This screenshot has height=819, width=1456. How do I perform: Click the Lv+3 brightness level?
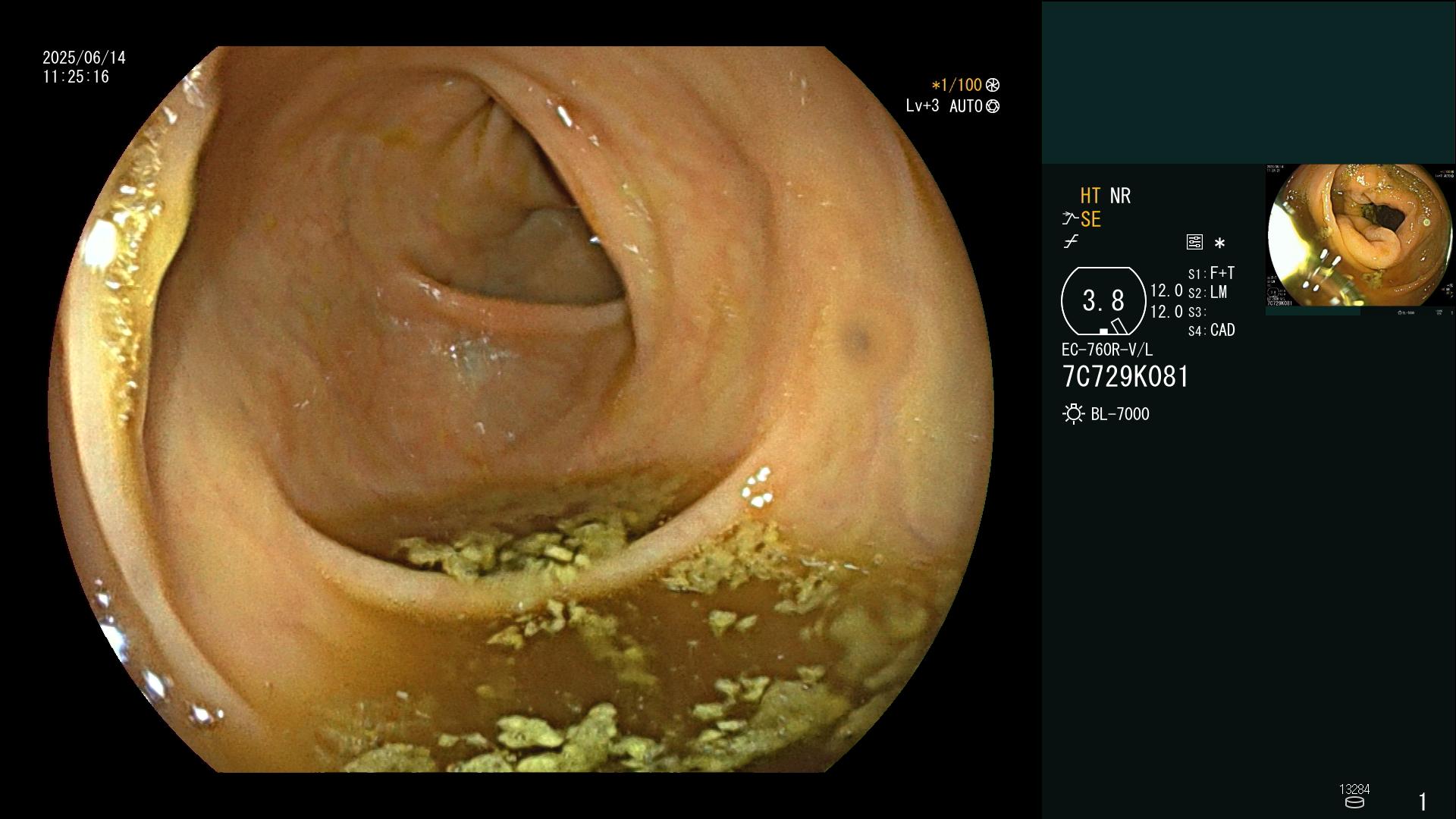[x=922, y=106]
